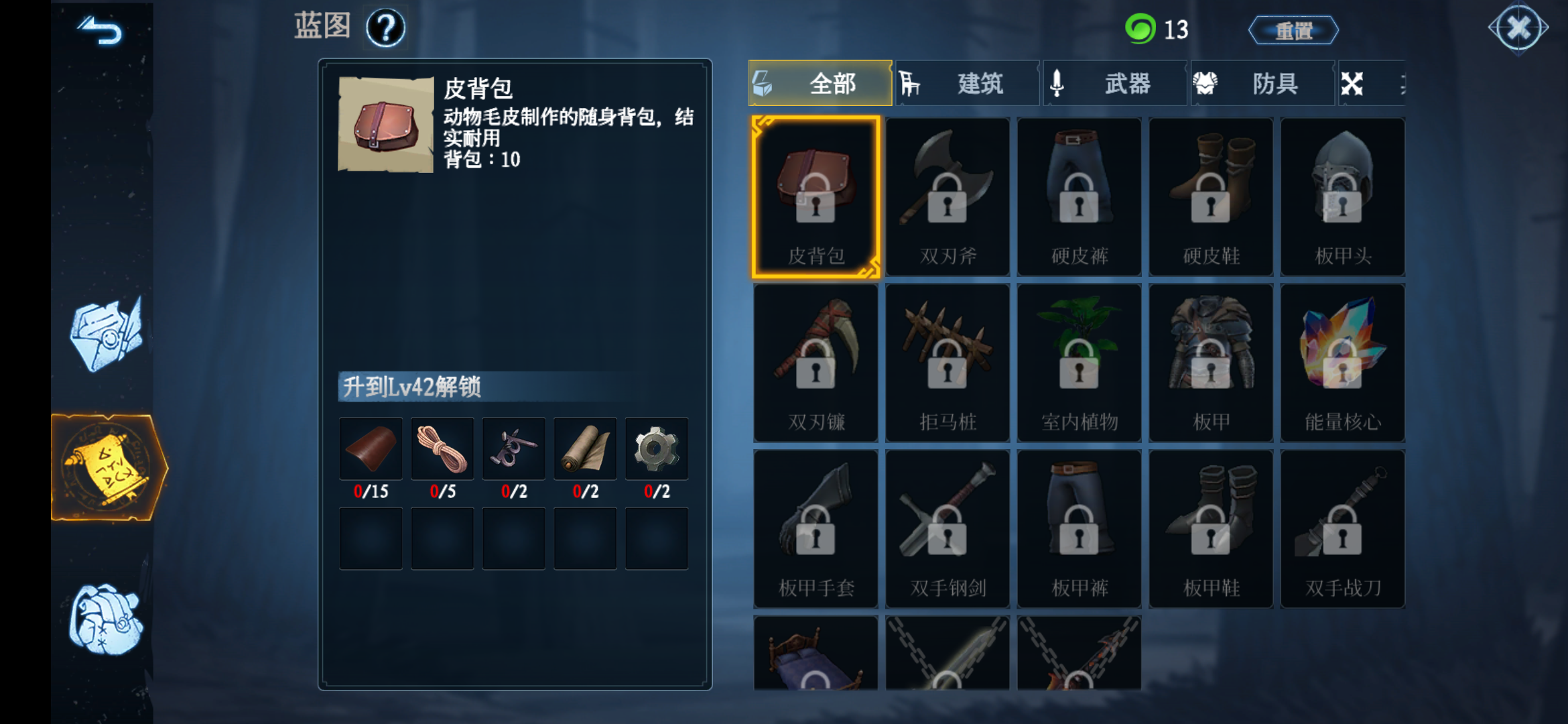Tap the gear material requirement slot
The width and height of the screenshot is (1568, 724).
pyautogui.click(x=657, y=448)
